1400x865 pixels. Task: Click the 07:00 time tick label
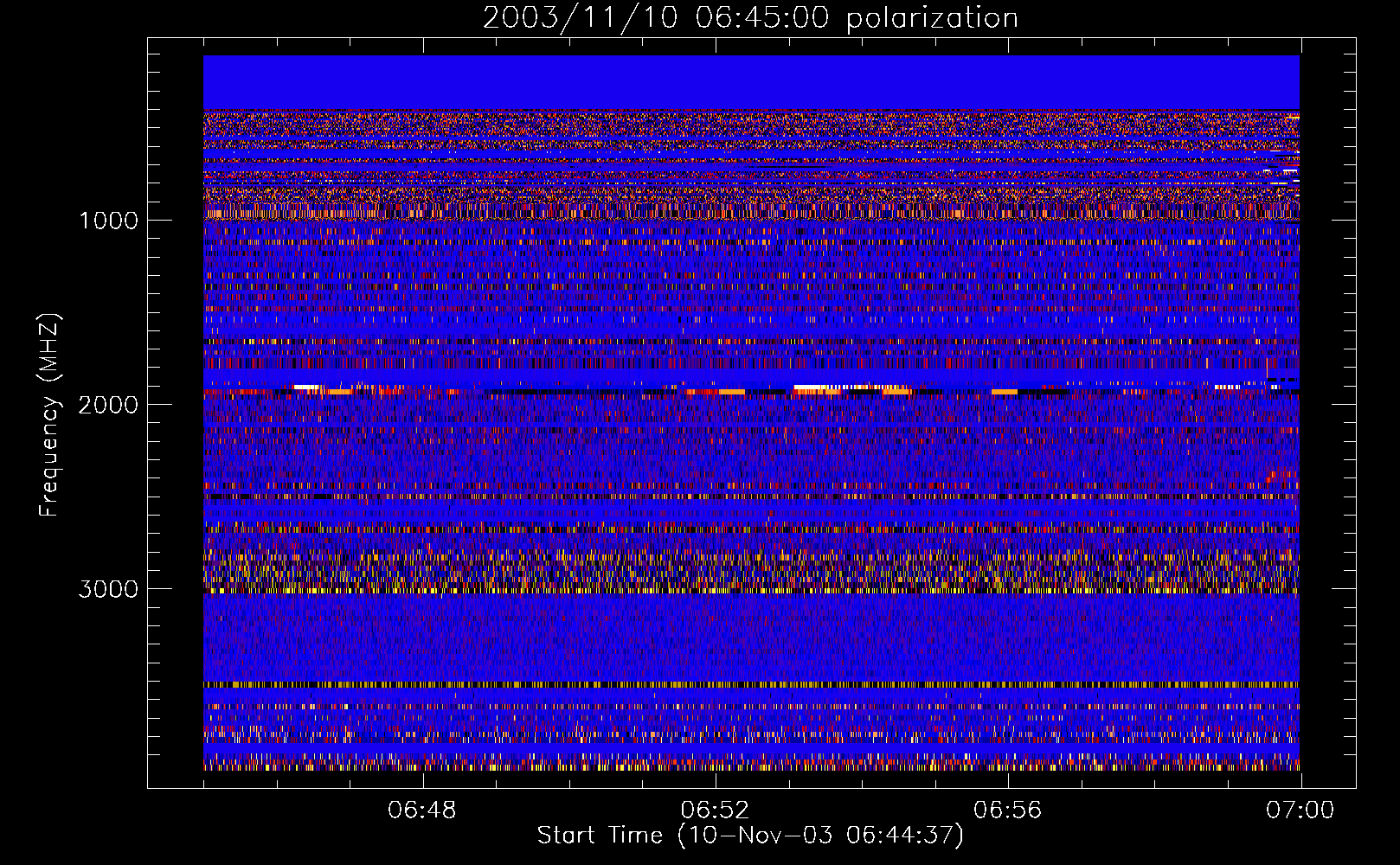[x=1300, y=811]
